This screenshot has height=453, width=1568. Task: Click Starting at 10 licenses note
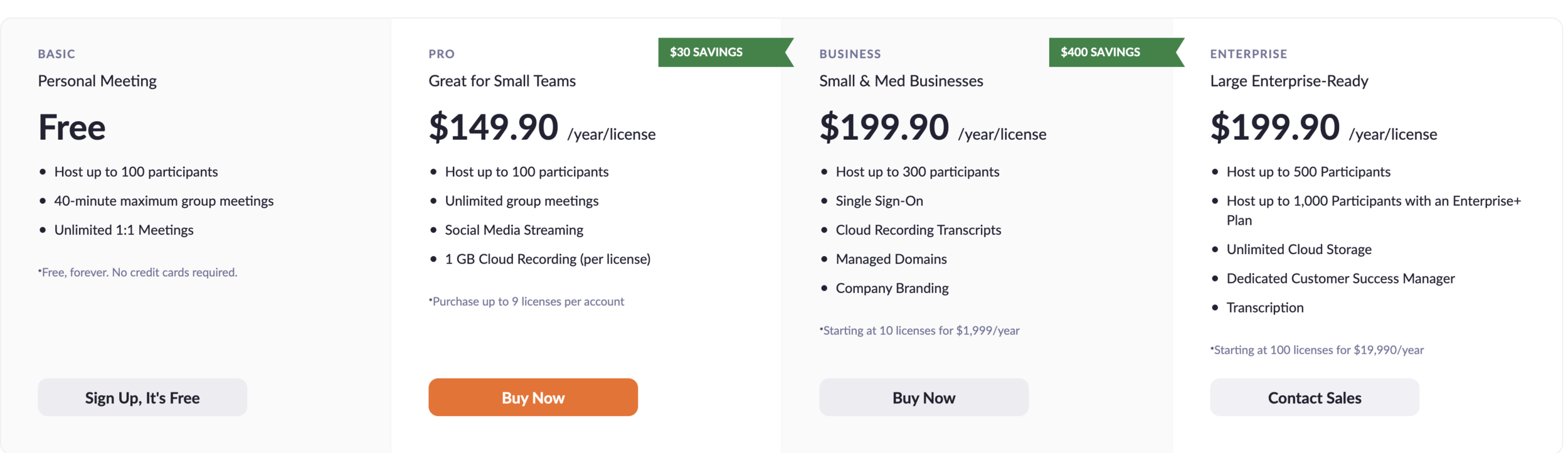click(919, 330)
